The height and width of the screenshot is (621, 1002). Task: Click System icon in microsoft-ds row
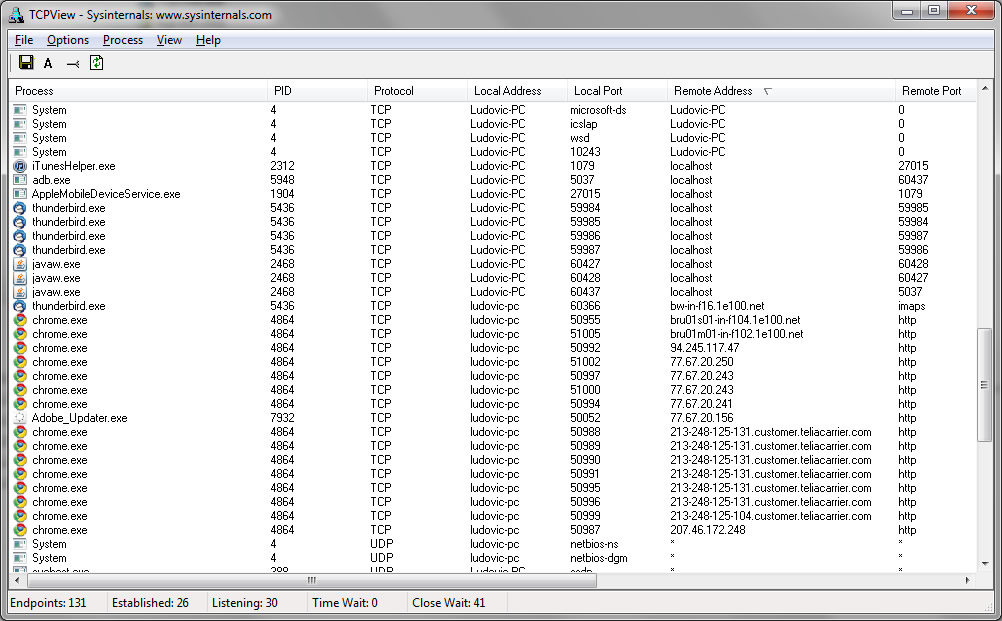click(x=20, y=110)
